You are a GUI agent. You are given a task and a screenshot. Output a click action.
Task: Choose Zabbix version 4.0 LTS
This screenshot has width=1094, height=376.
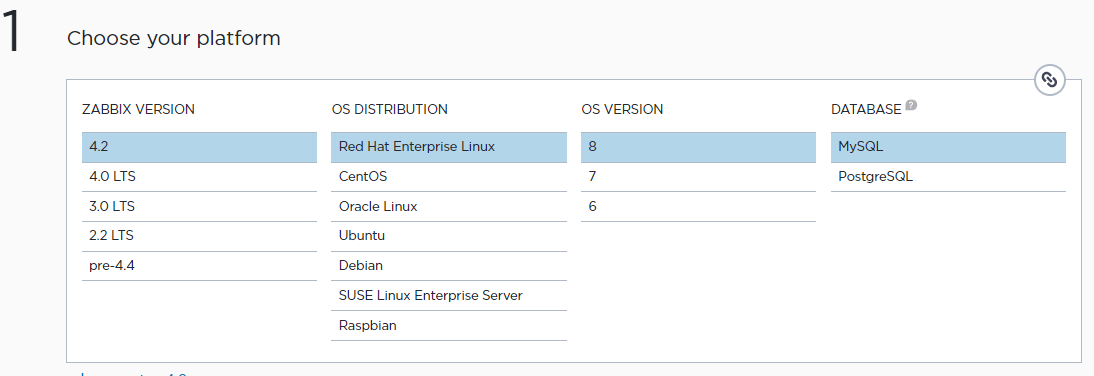200,177
